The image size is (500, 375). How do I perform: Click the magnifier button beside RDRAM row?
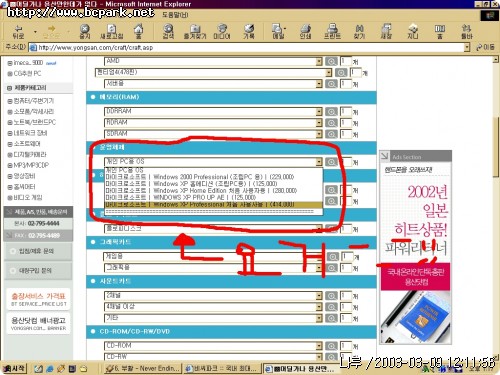click(331, 123)
